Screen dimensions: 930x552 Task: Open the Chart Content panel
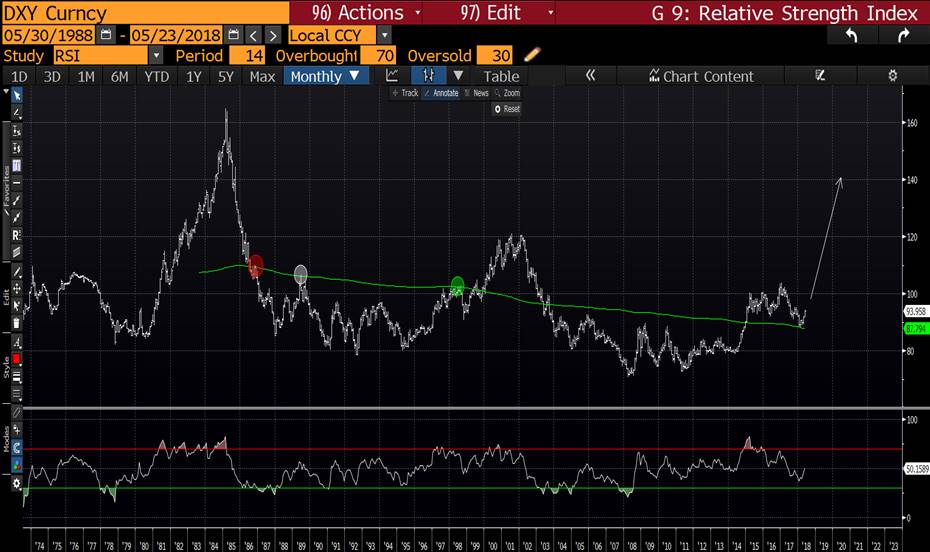tap(701, 76)
